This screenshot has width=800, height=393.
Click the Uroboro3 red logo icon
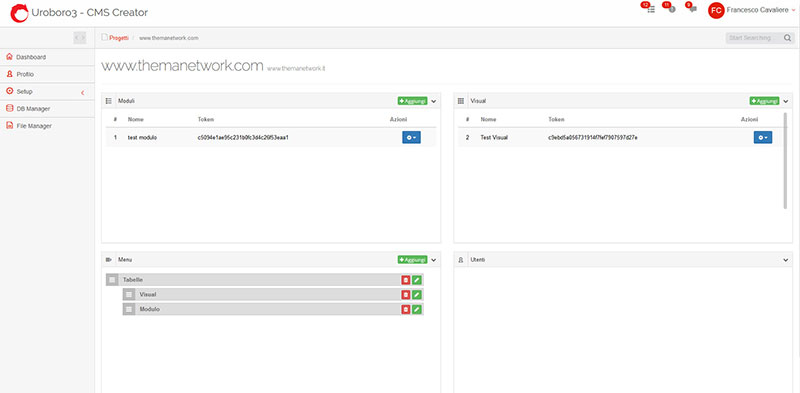tap(19, 13)
